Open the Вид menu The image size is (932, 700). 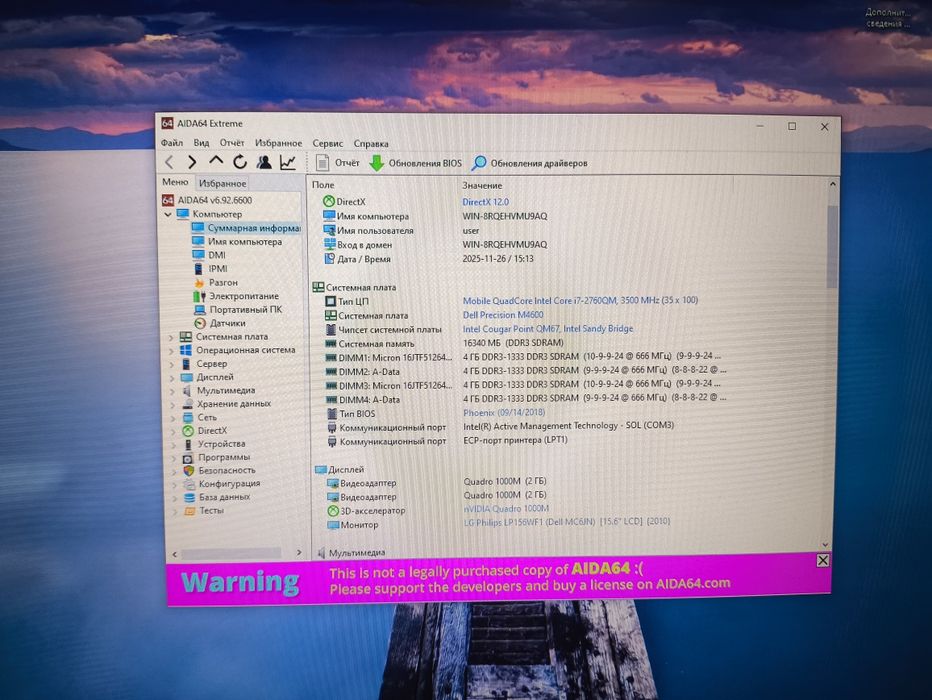click(201, 143)
